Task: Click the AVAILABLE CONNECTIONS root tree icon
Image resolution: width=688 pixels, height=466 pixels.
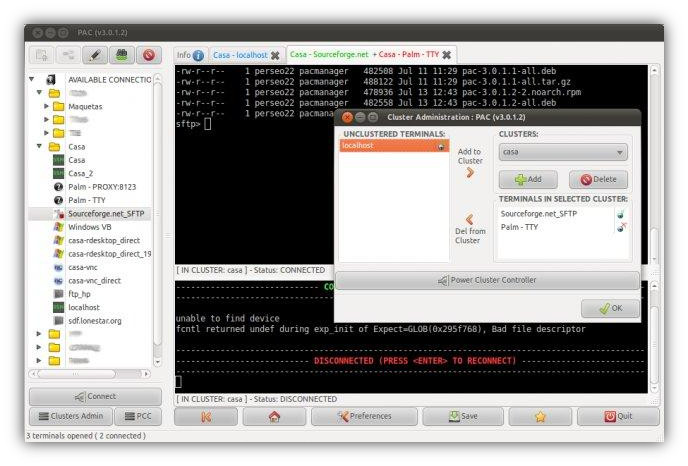Action: [x=51, y=79]
